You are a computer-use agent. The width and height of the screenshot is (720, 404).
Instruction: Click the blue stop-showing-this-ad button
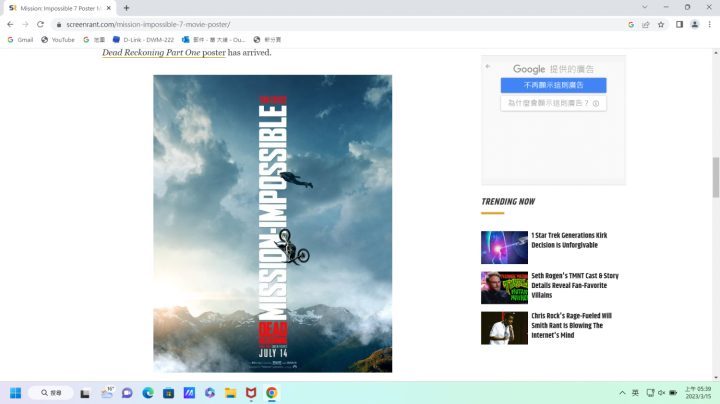pyautogui.click(x=553, y=85)
